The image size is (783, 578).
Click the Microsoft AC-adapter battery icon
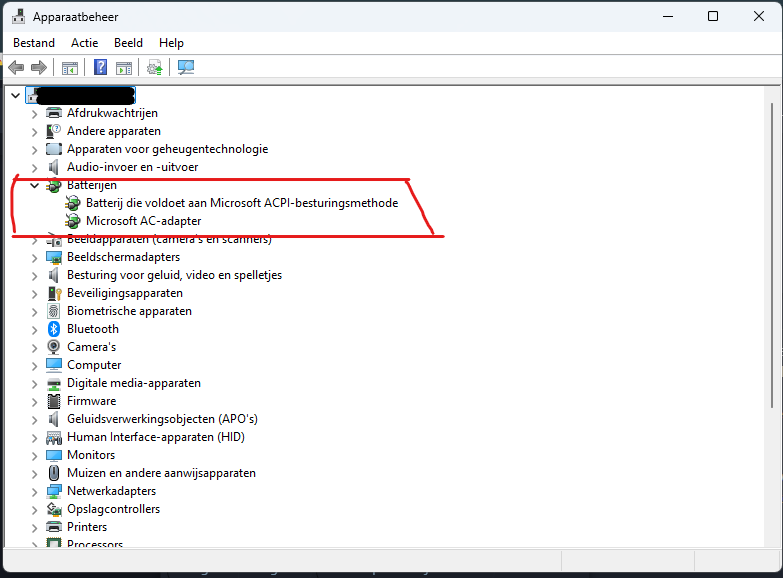click(73, 220)
